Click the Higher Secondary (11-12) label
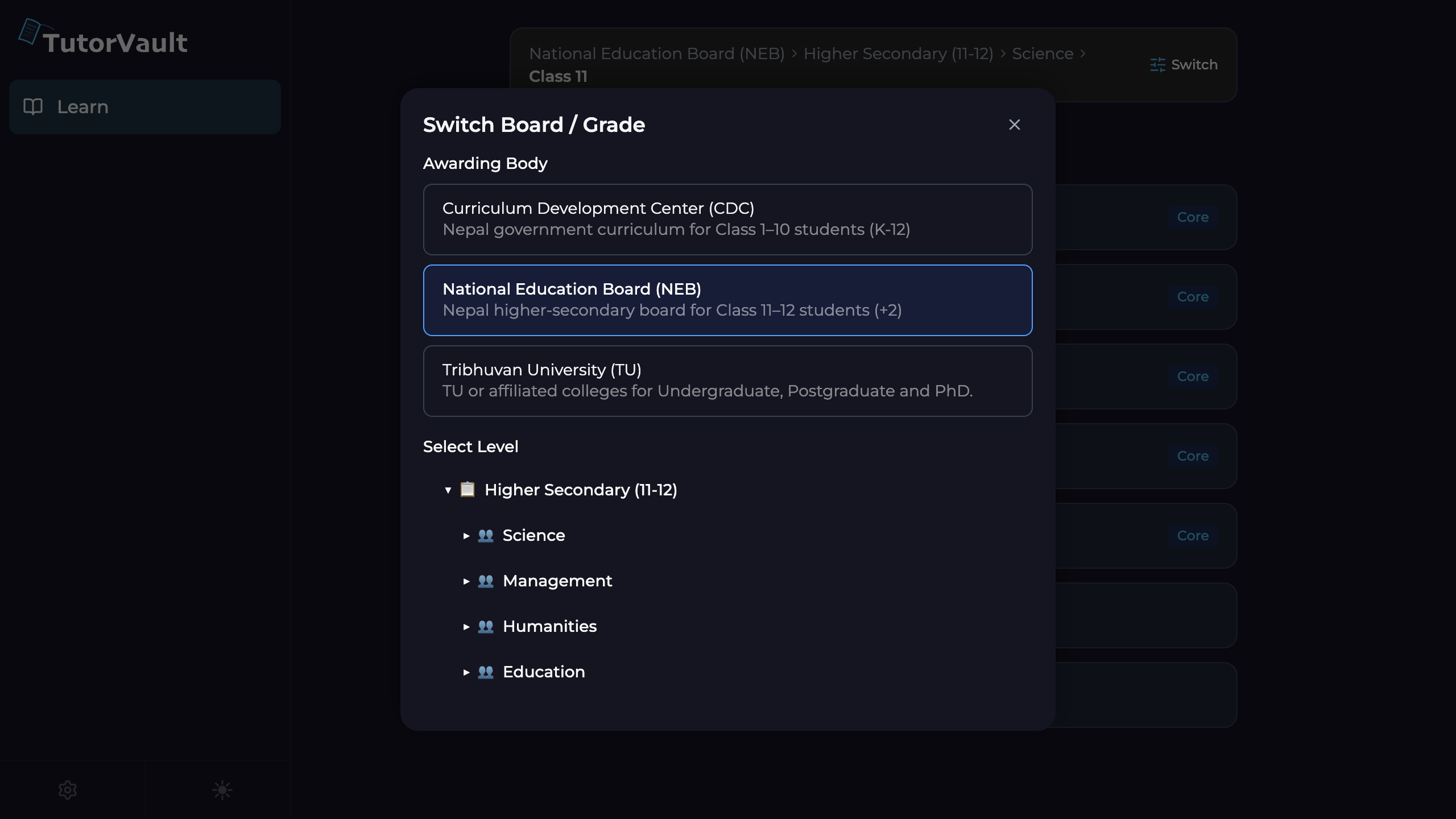This screenshot has height=819, width=1456. tap(581, 490)
